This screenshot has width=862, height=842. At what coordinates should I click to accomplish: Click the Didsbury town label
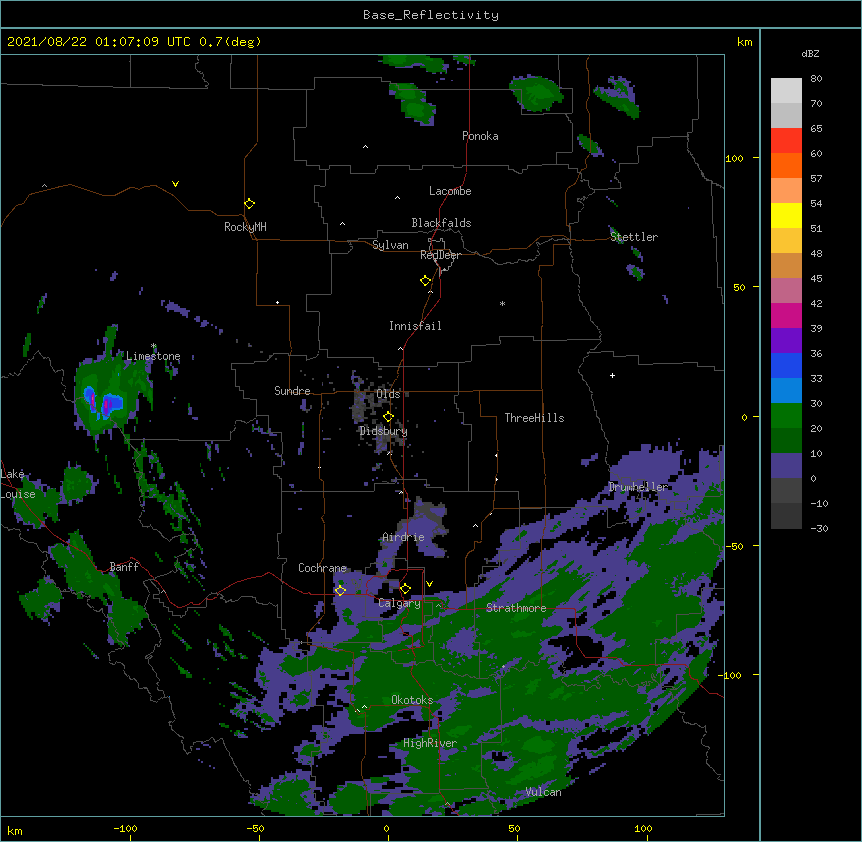tap(383, 431)
